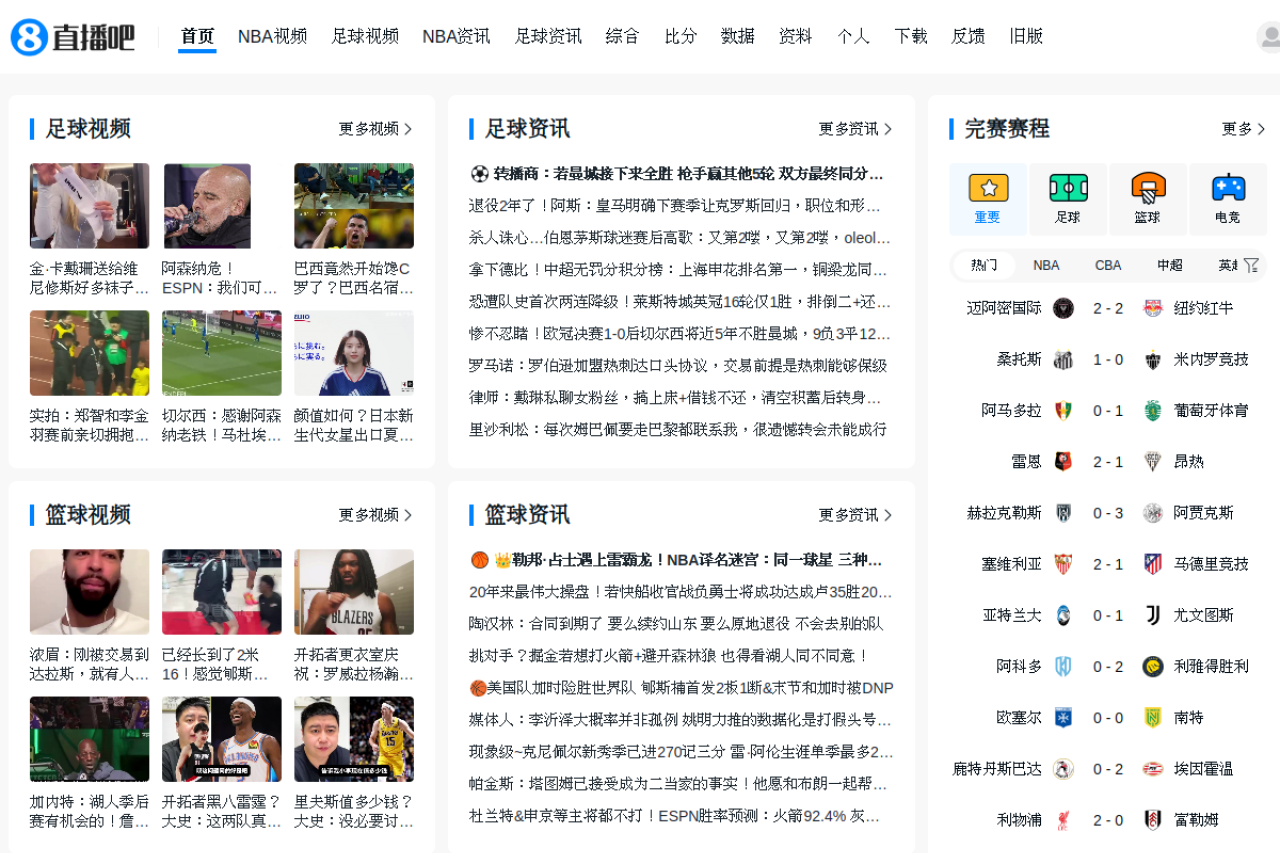Click the 亚特兰大 team crest

tap(1063, 615)
